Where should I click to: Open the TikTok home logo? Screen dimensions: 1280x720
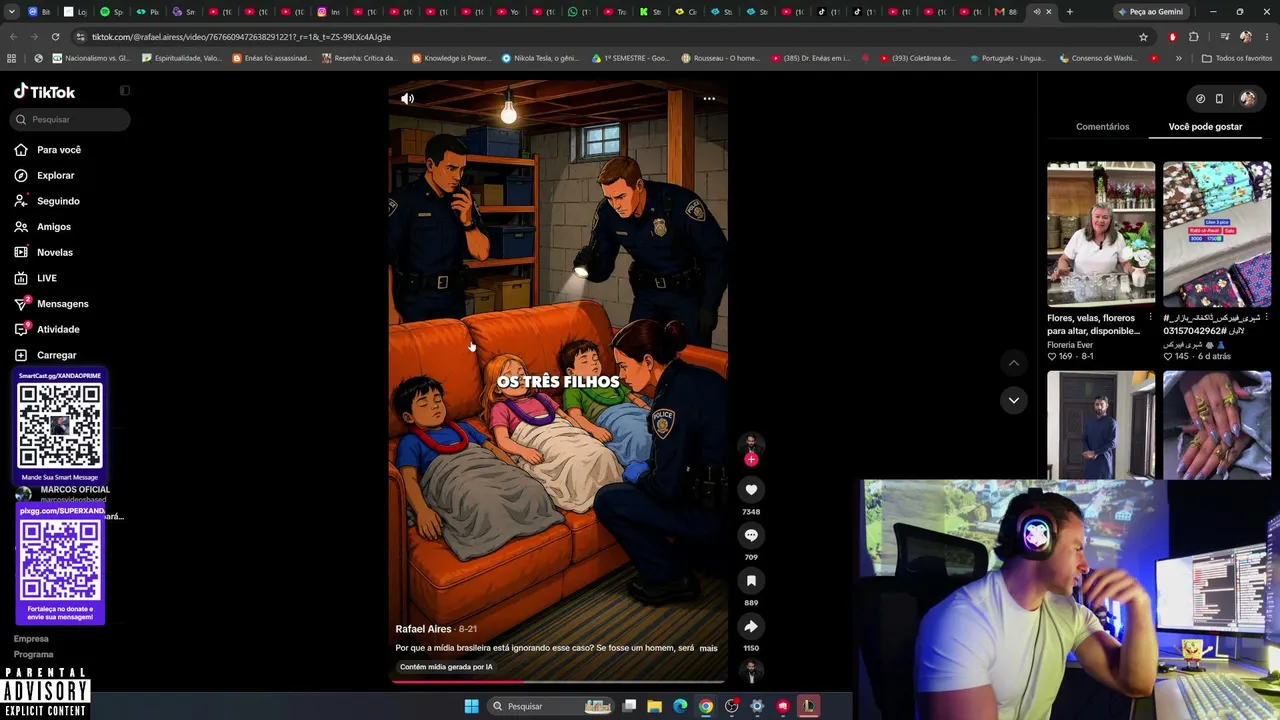(x=45, y=92)
